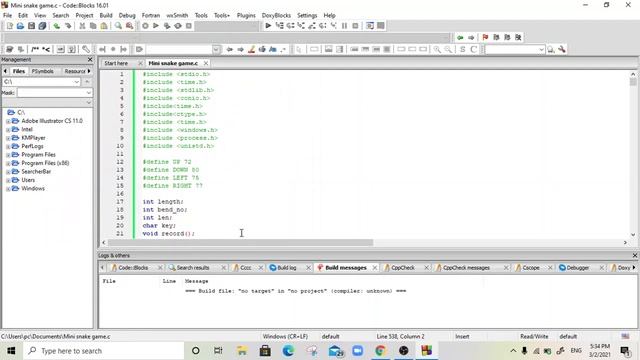Open the File menu
Image resolution: width=640 pixels, height=360 pixels.
click(7, 15)
